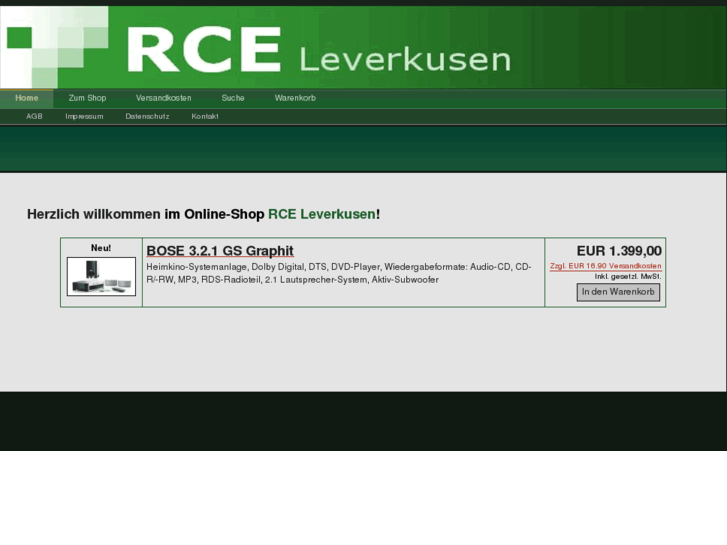The height and width of the screenshot is (545, 727).
Task: Click the RCE logo in the header
Action: point(204,49)
